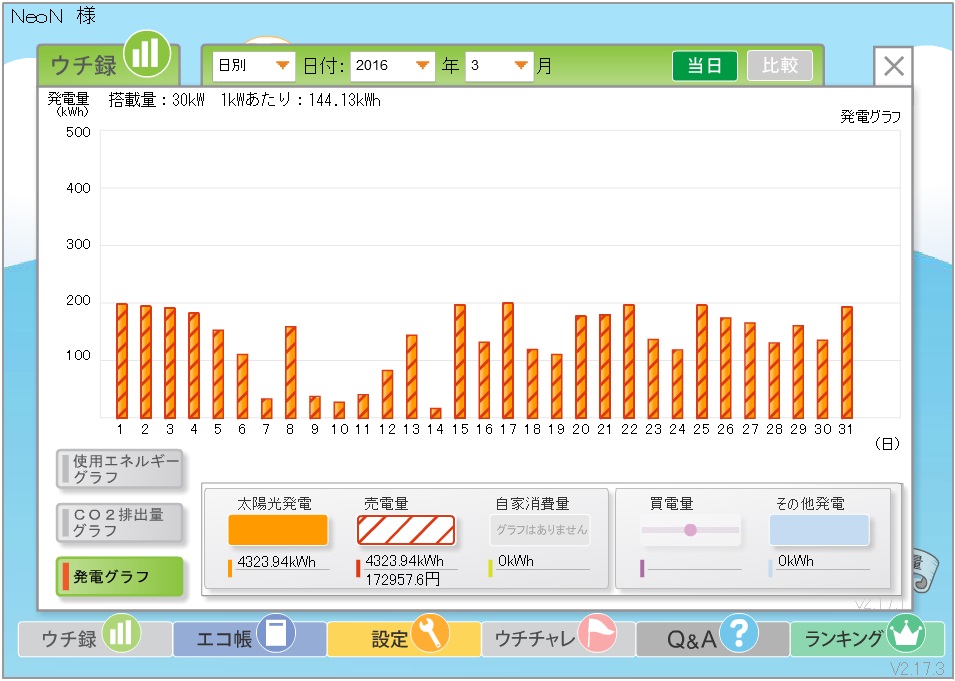Click the green chart icon in bottom ウチ録
The width and height of the screenshot is (955, 681).
(x=121, y=633)
